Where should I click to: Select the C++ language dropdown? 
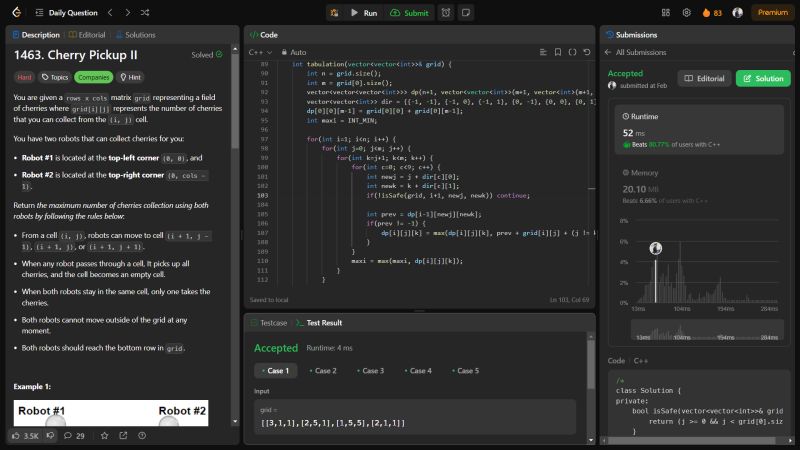coord(260,52)
